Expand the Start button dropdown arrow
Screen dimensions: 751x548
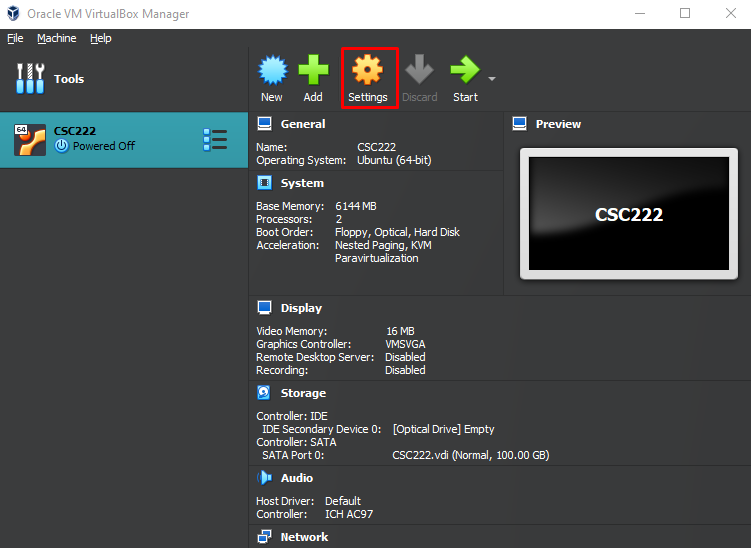point(492,79)
